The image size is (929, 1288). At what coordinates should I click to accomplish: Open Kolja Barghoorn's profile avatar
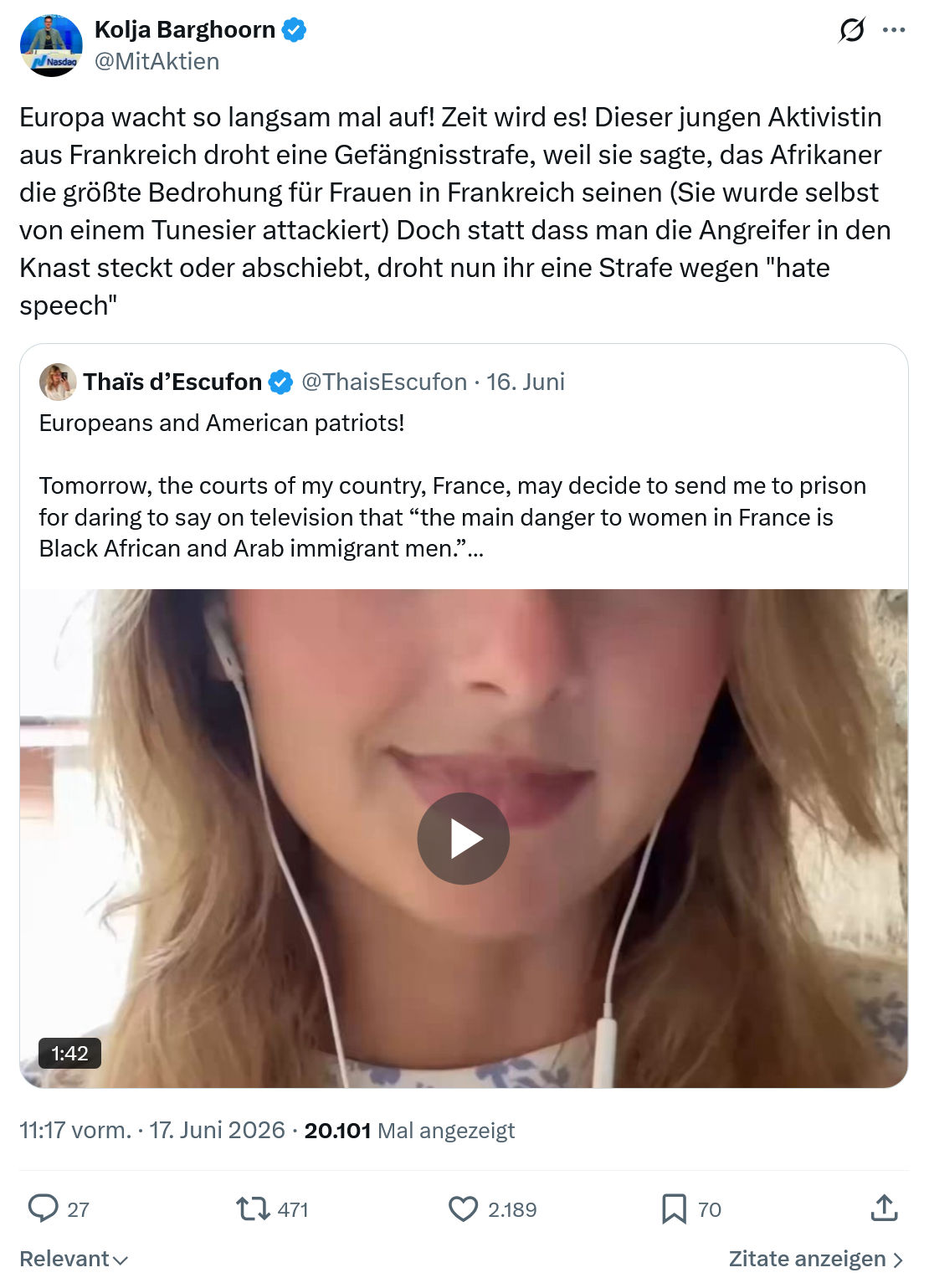coord(51,45)
